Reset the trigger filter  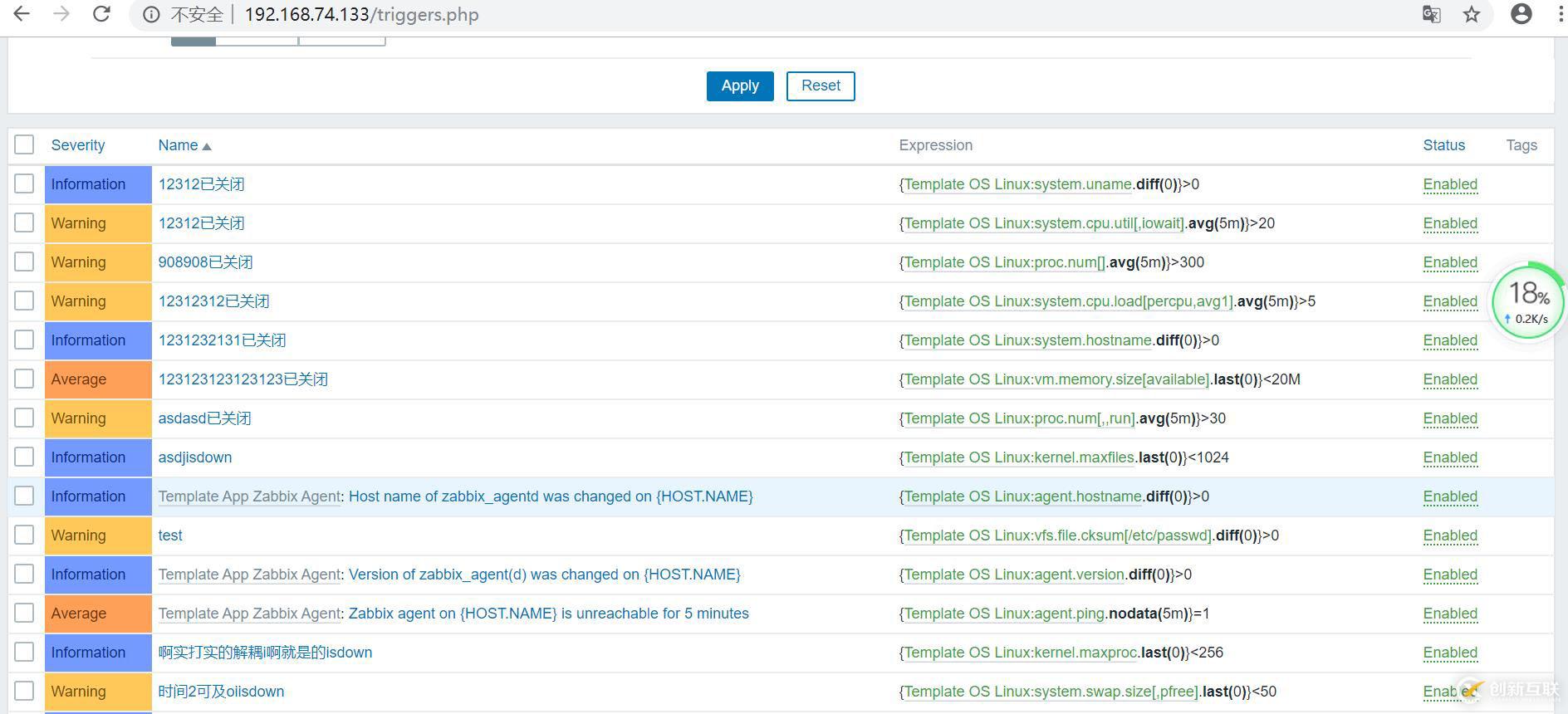[x=821, y=86]
